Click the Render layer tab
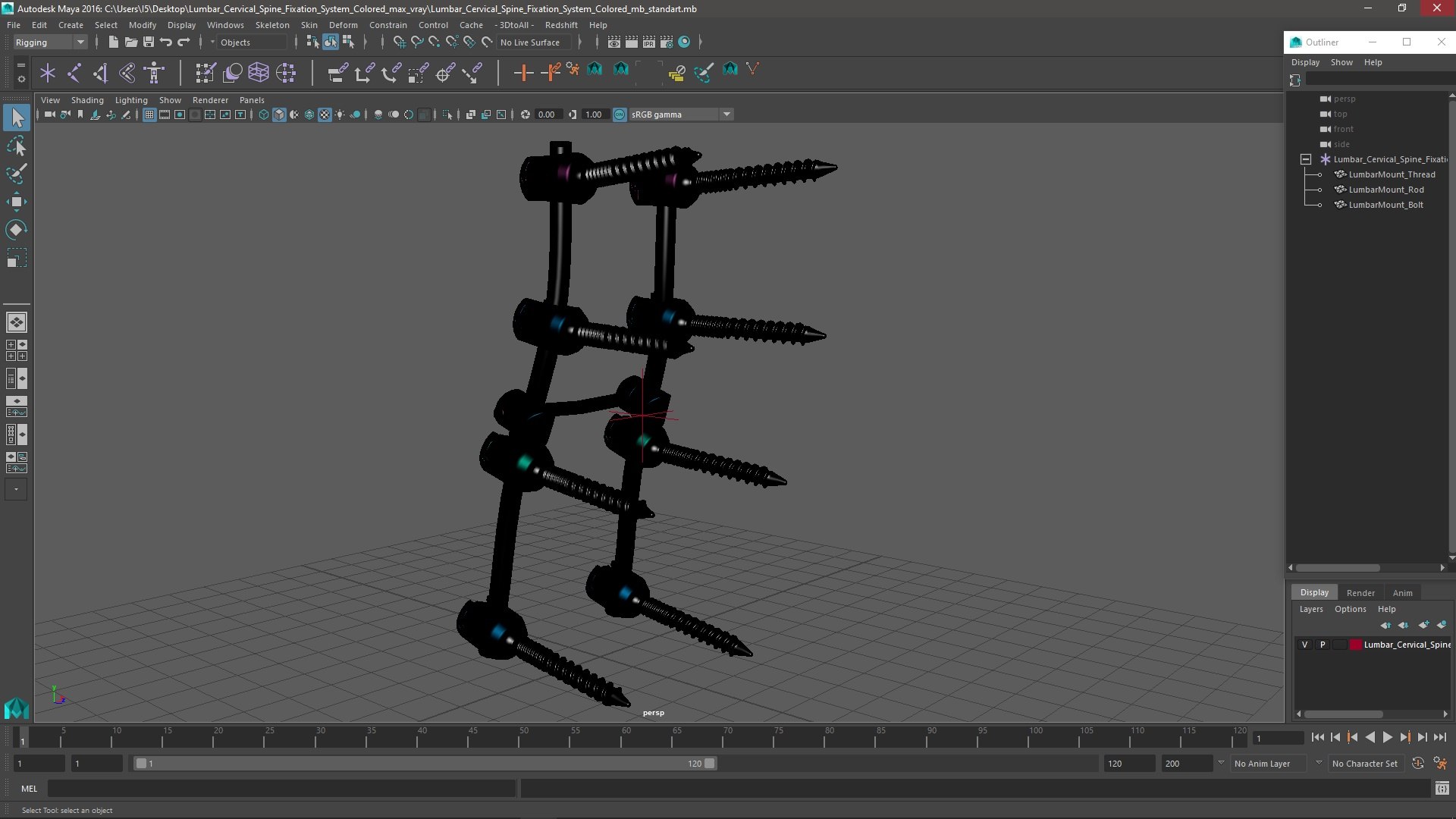The width and height of the screenshot is (1456, 819). click(1360, 592)
